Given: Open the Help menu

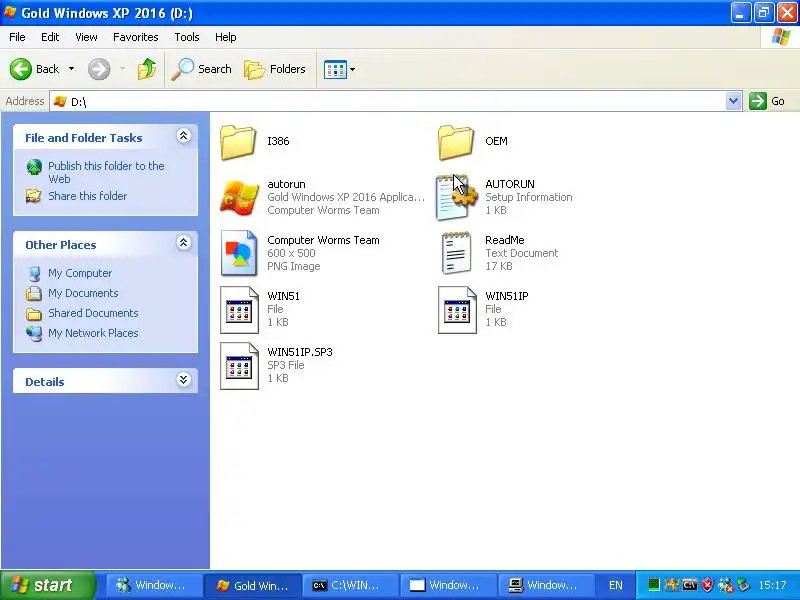Looking at the screenshot, I should (226, 37).
